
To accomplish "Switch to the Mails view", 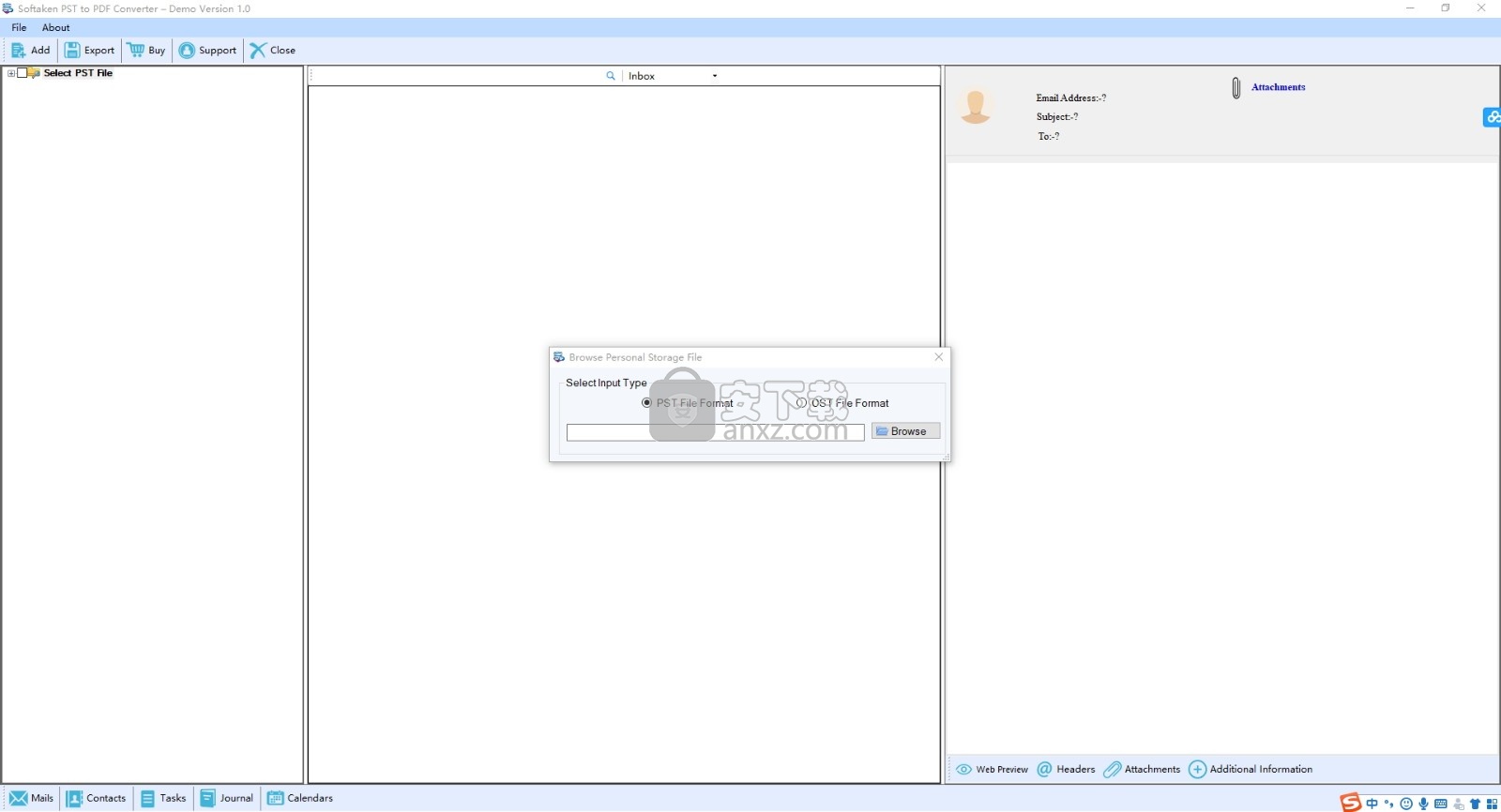I will tap(32, 799).
